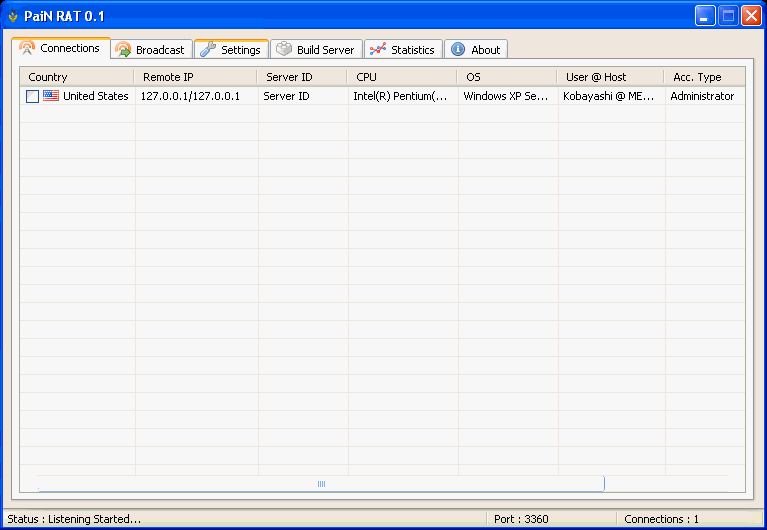Click the horizontal scrollbar thumb below the list
The image size is (767, 530).
pos(321,484)
